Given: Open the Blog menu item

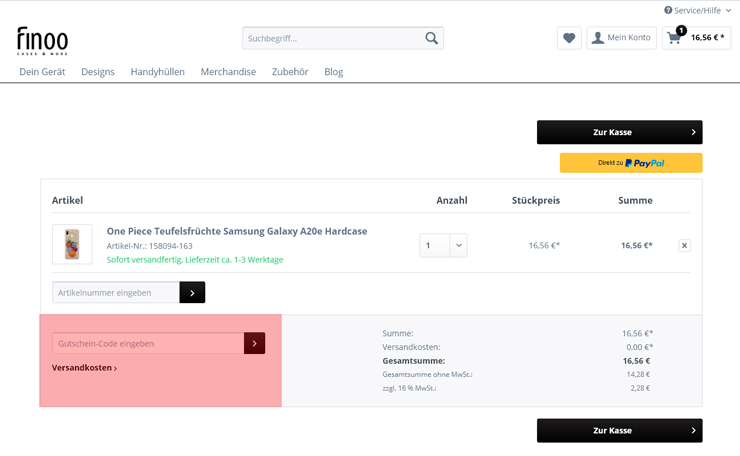Looking at the screenshot, I should coord(334,72).
